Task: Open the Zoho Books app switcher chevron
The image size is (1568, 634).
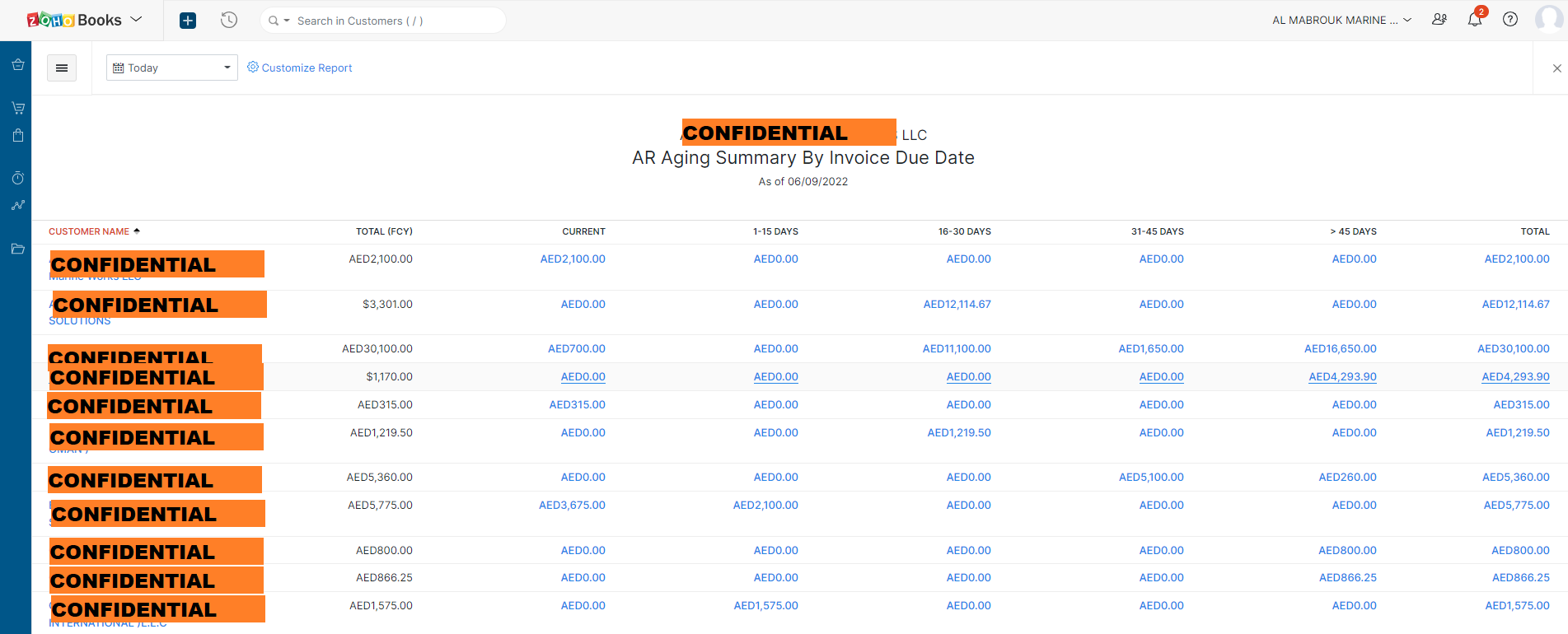Action: click(137, 19)
